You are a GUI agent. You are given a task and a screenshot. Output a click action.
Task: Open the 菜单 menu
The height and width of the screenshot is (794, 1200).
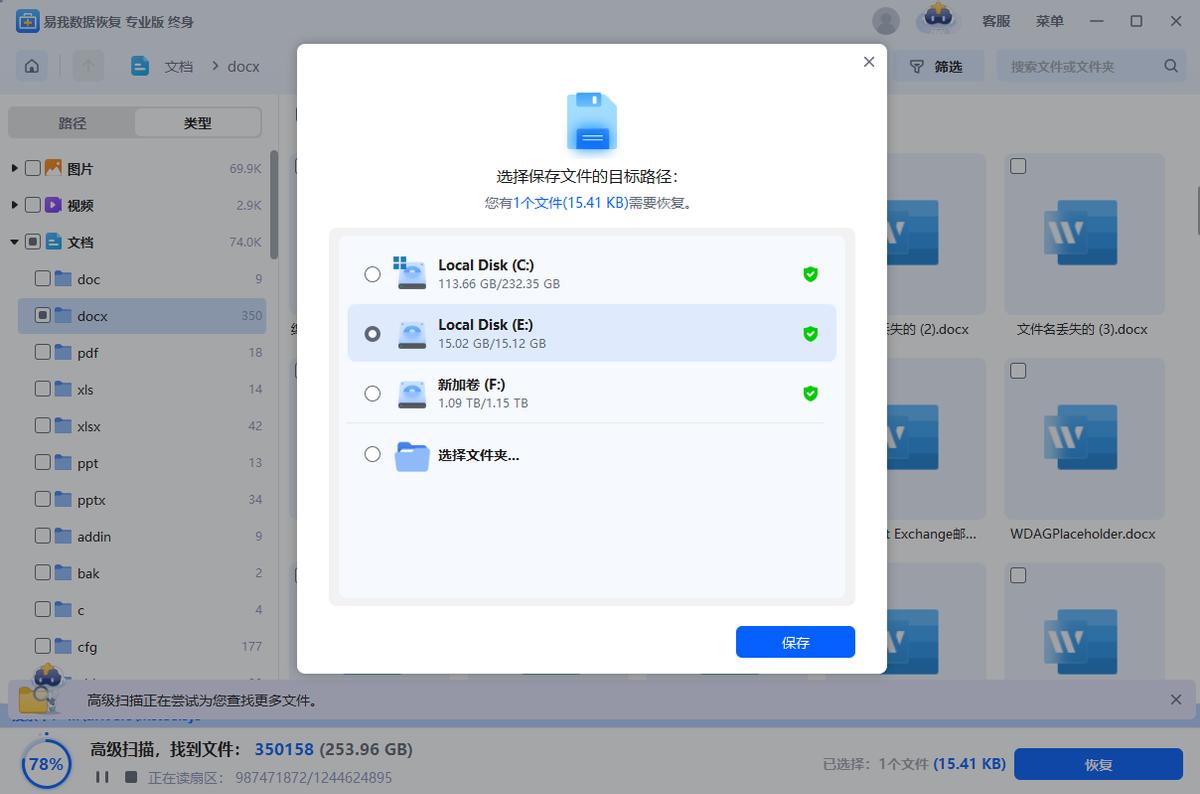[1050, 20]
